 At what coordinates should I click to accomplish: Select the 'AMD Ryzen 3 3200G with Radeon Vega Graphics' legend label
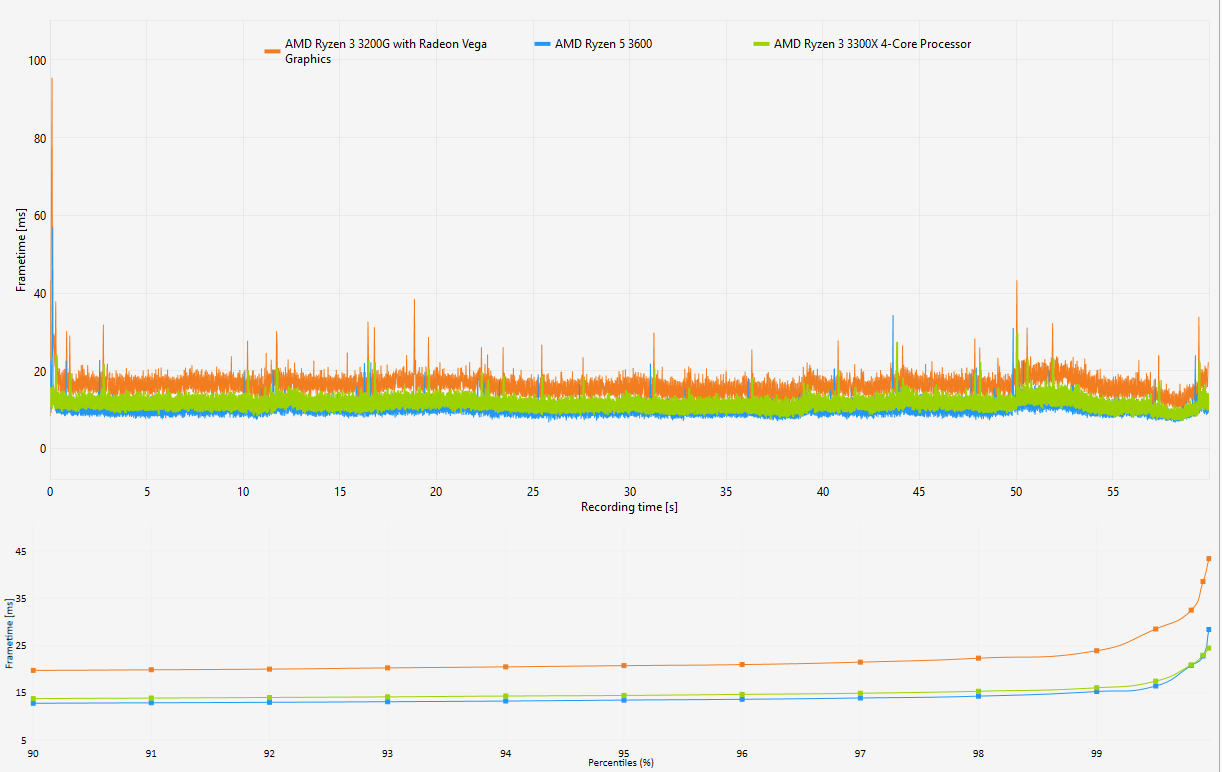click(386, 51)
